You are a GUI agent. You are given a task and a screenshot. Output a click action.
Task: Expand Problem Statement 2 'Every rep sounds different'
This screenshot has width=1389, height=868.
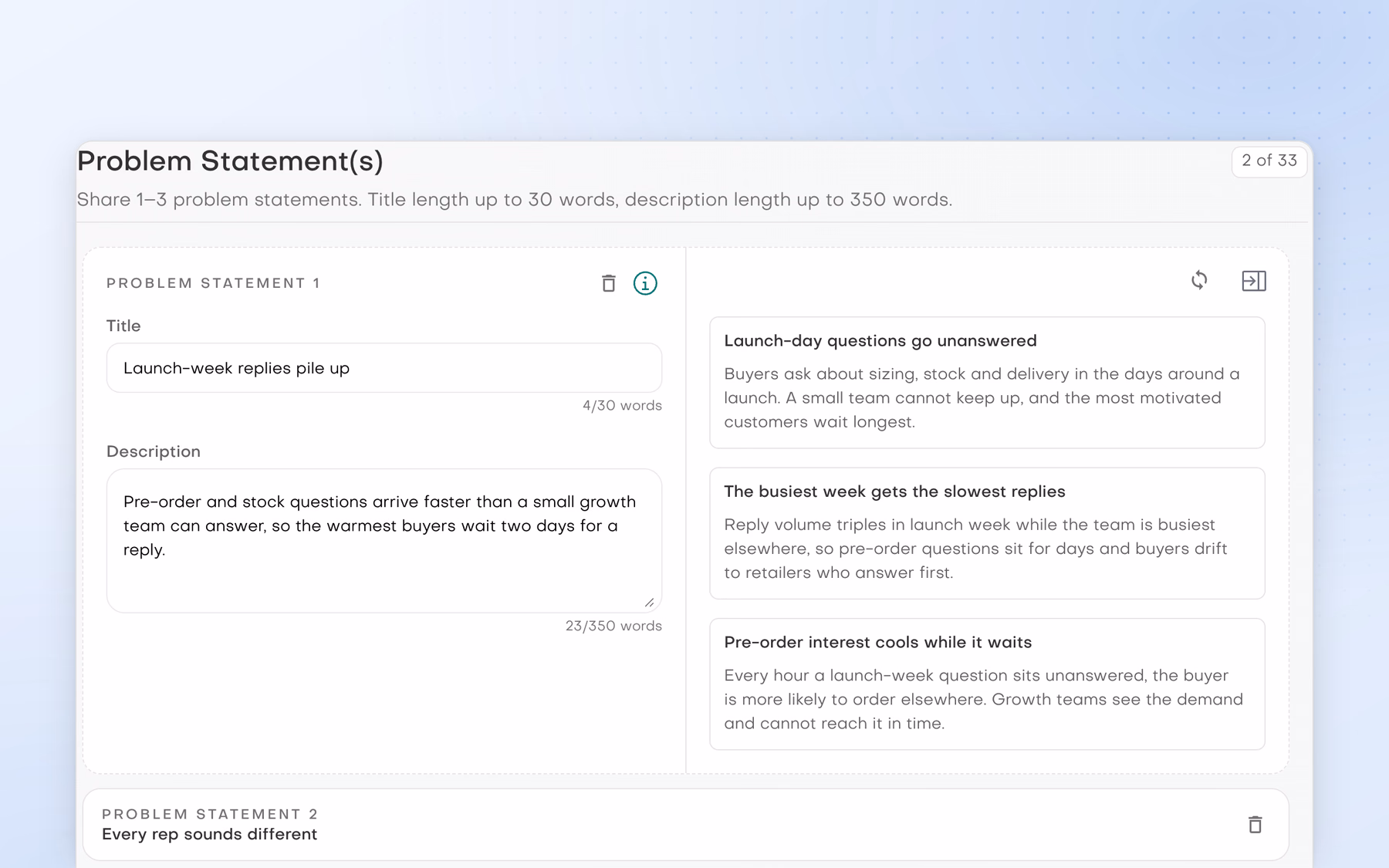pos(686,825)
